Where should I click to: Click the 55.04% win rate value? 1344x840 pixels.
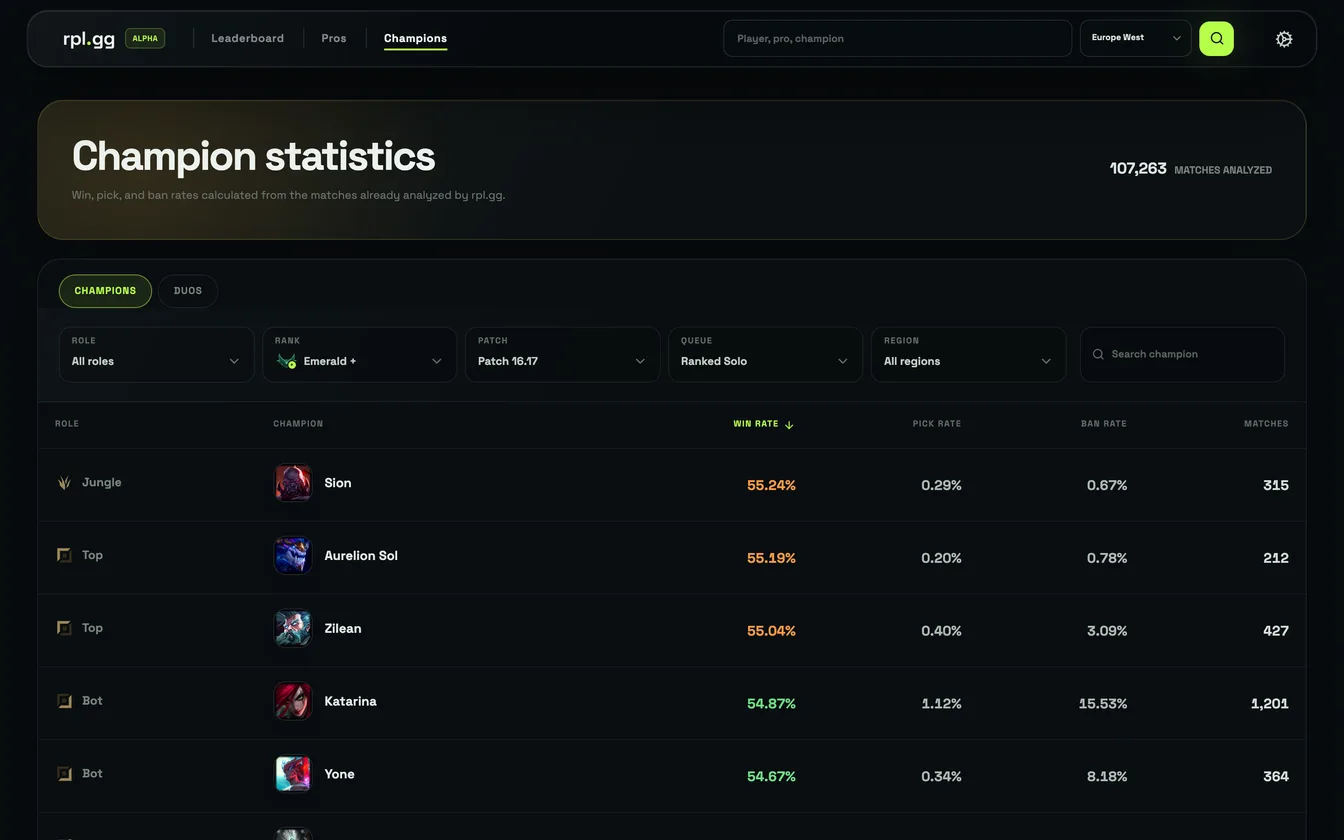pos(771,631)
